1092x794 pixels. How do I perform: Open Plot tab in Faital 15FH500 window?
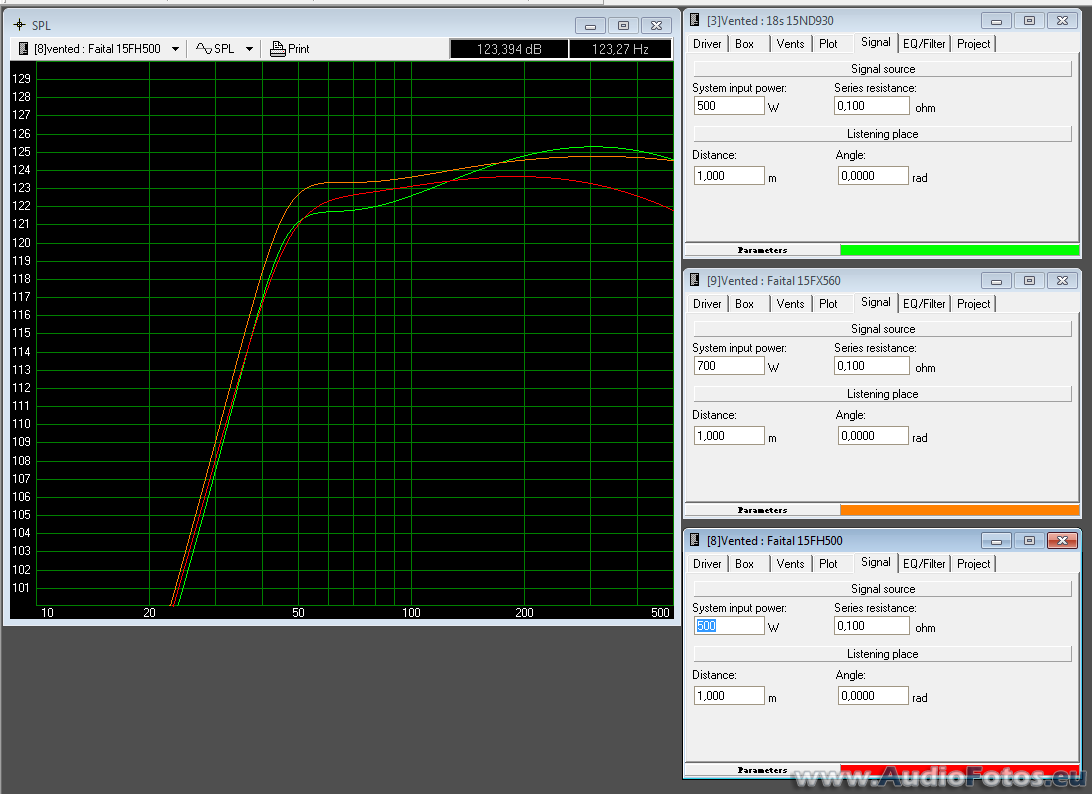828,563
